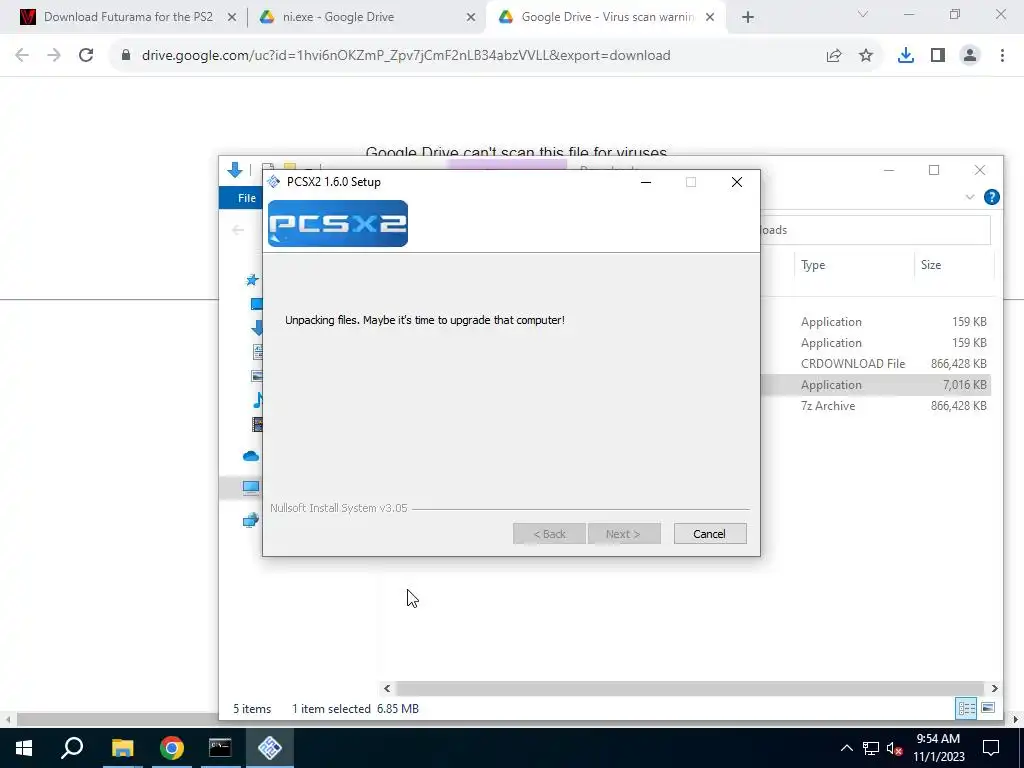Open Chrome three-dot menu
The width and height of the screenshot is (1024, 768).
tap(1002, 56)
